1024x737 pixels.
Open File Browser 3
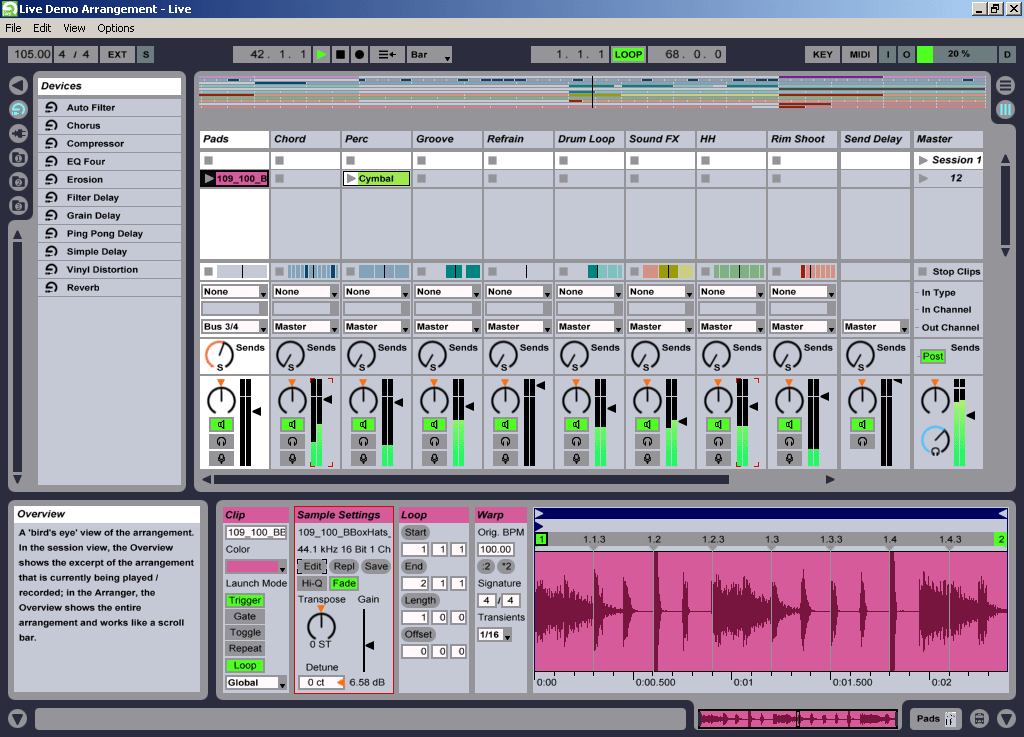tap(18, 206)
